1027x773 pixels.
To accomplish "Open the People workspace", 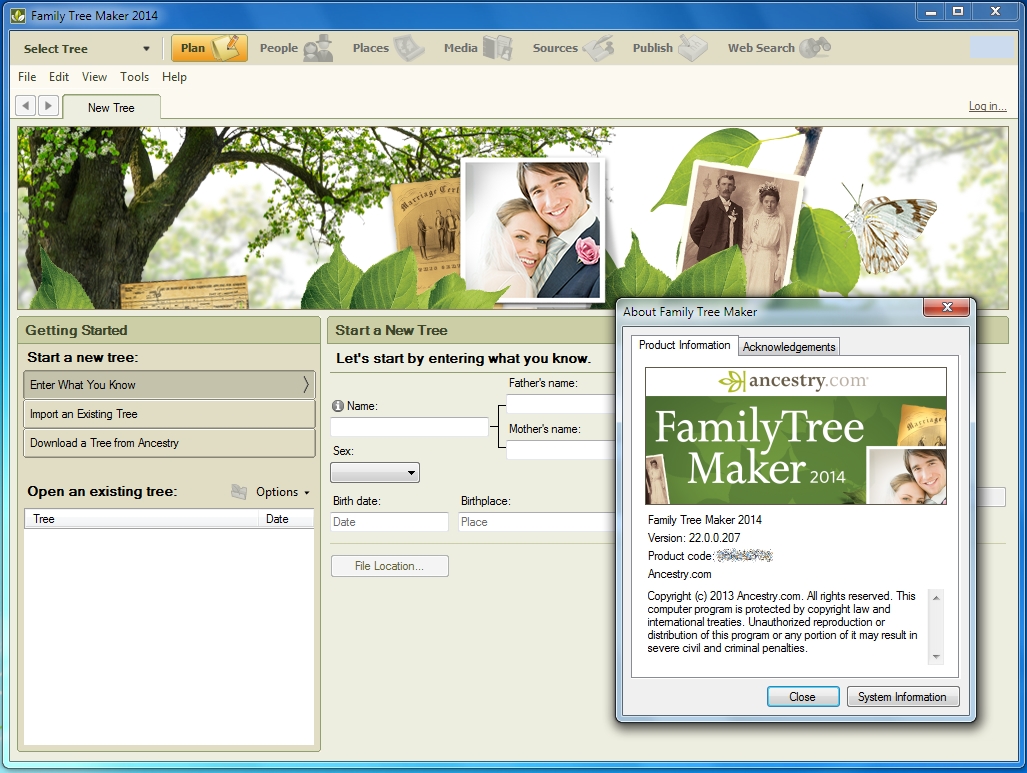I will point(296,48).
